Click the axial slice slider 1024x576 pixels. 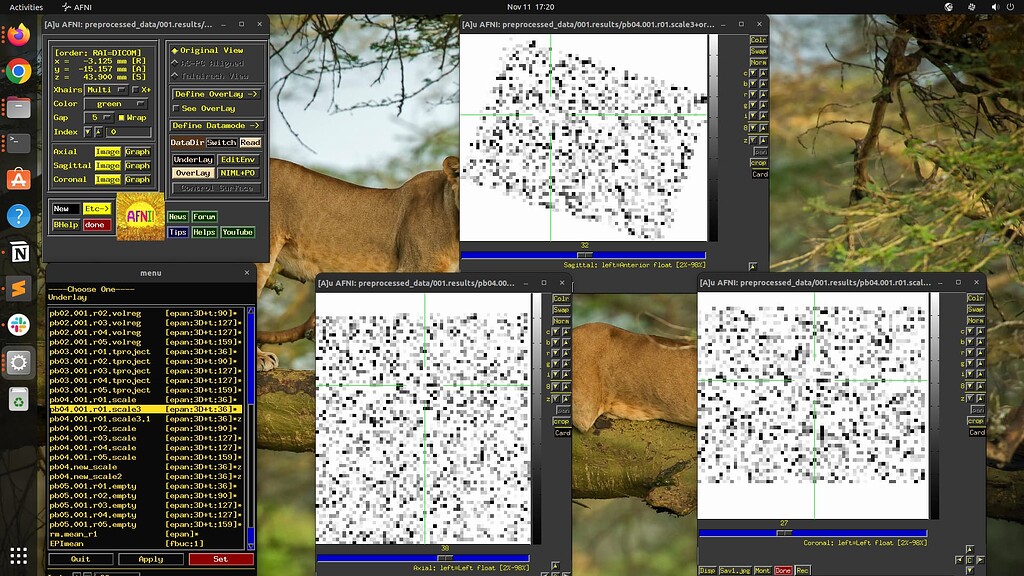[x=423, y=558]
